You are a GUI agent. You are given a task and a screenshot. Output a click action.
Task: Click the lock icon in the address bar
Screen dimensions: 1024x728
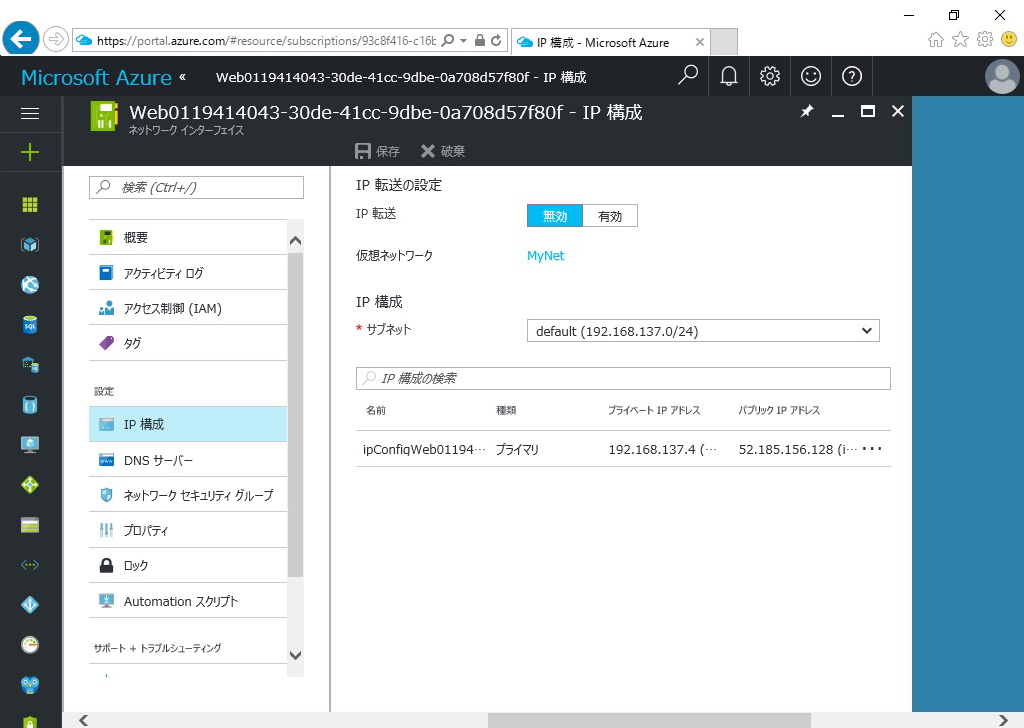[x=480, y=40]
